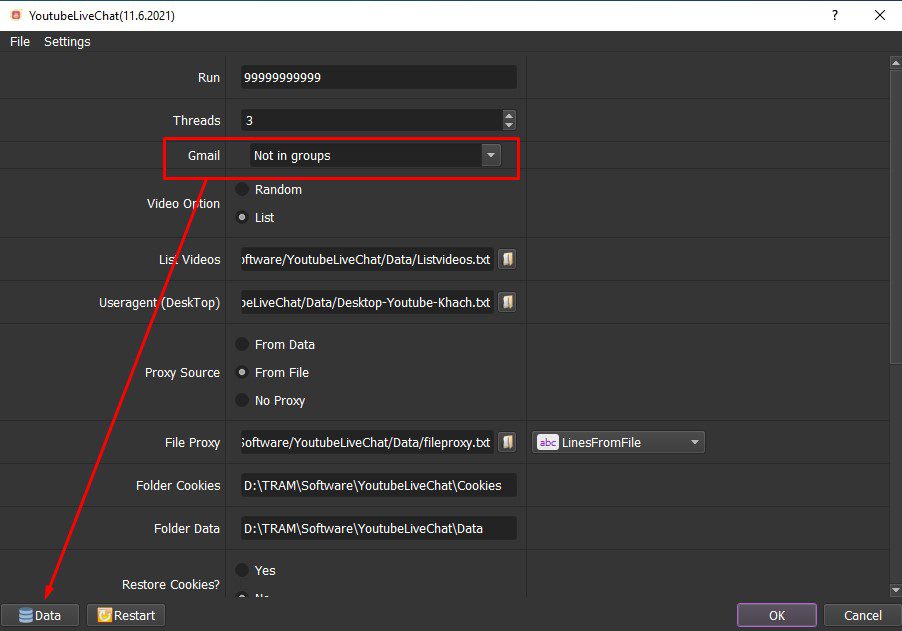
Task: Click the 'Useragent (DeskTop)' label
Action: (159, 303)
